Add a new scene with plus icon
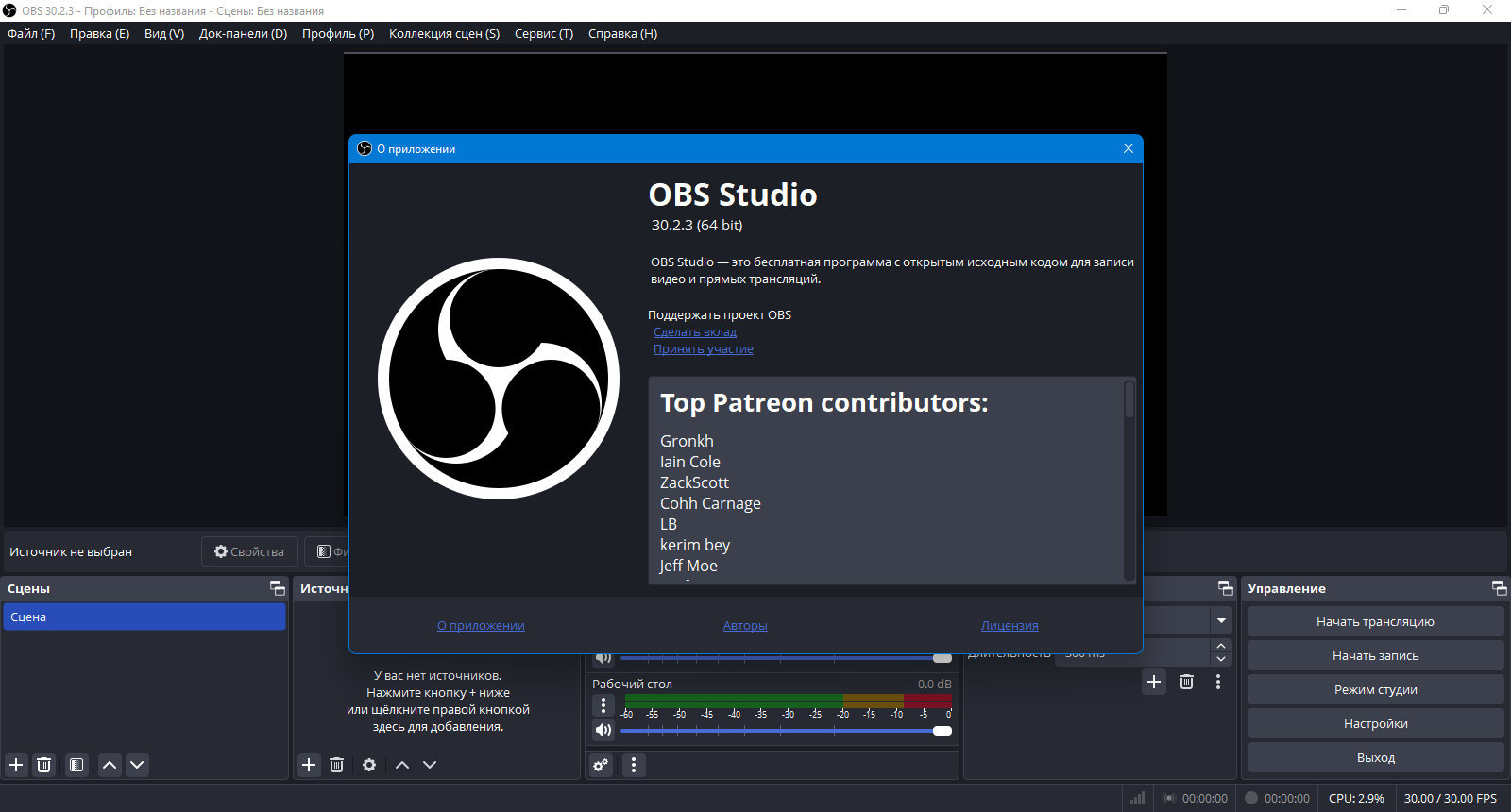Image resolution: width=1511 pixels, height=812 pixels. pos(16,765)
